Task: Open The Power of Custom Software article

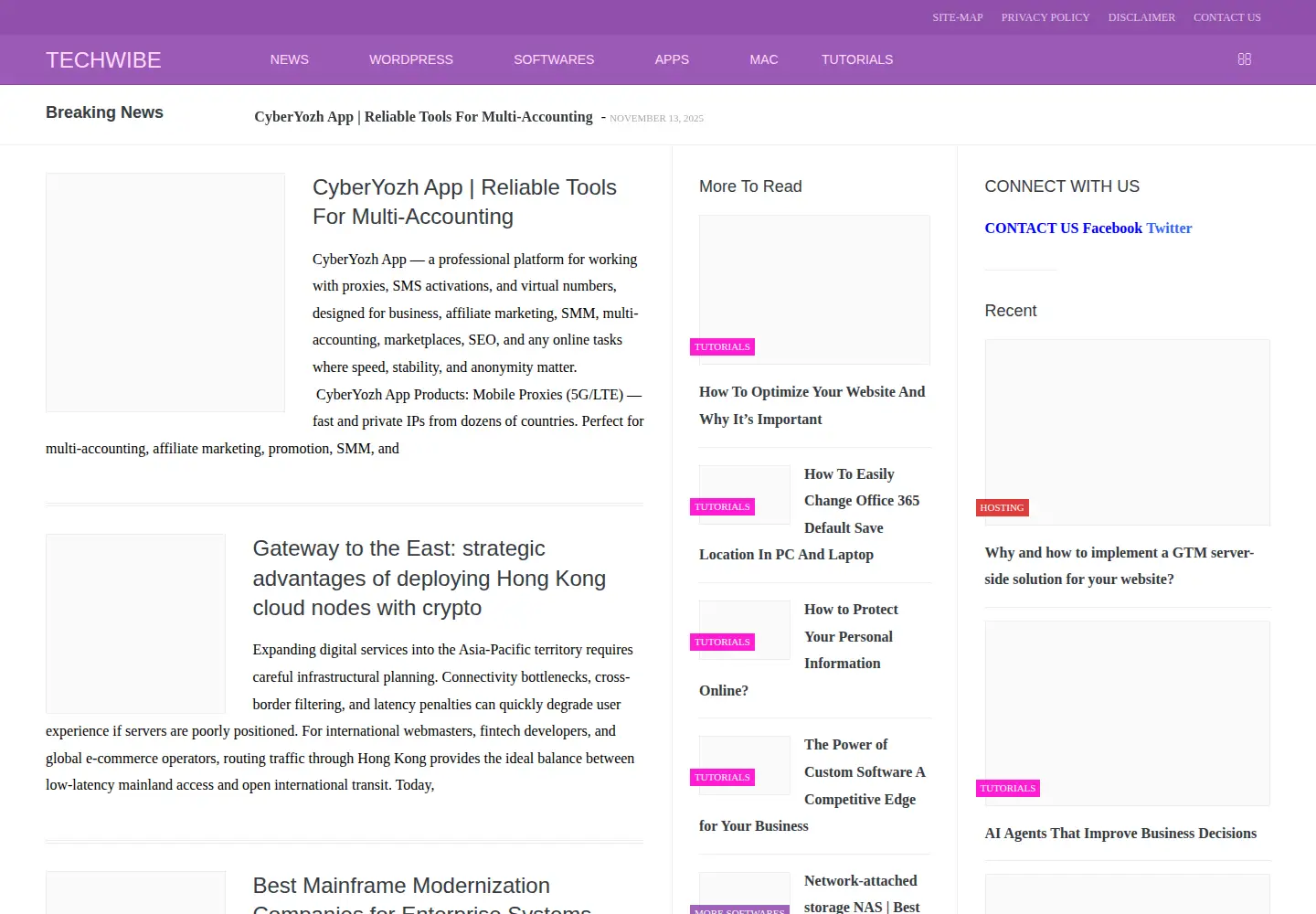Action: point(813,784)
